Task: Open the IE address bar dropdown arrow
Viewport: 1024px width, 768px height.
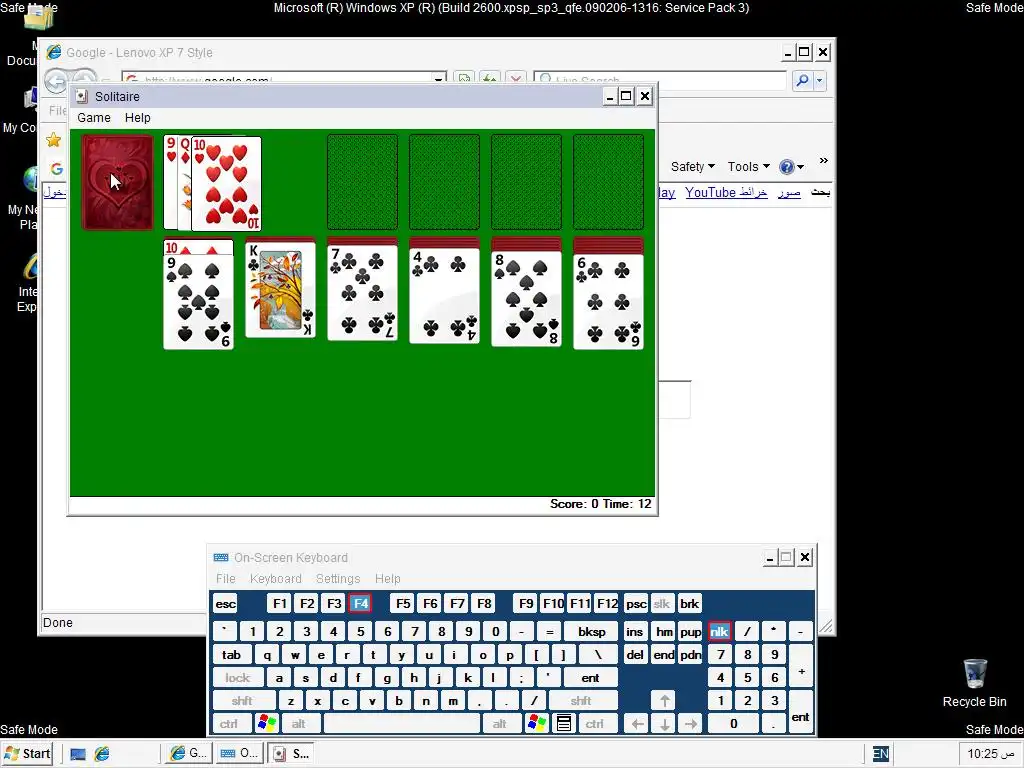Action: (x=439, y=80)
